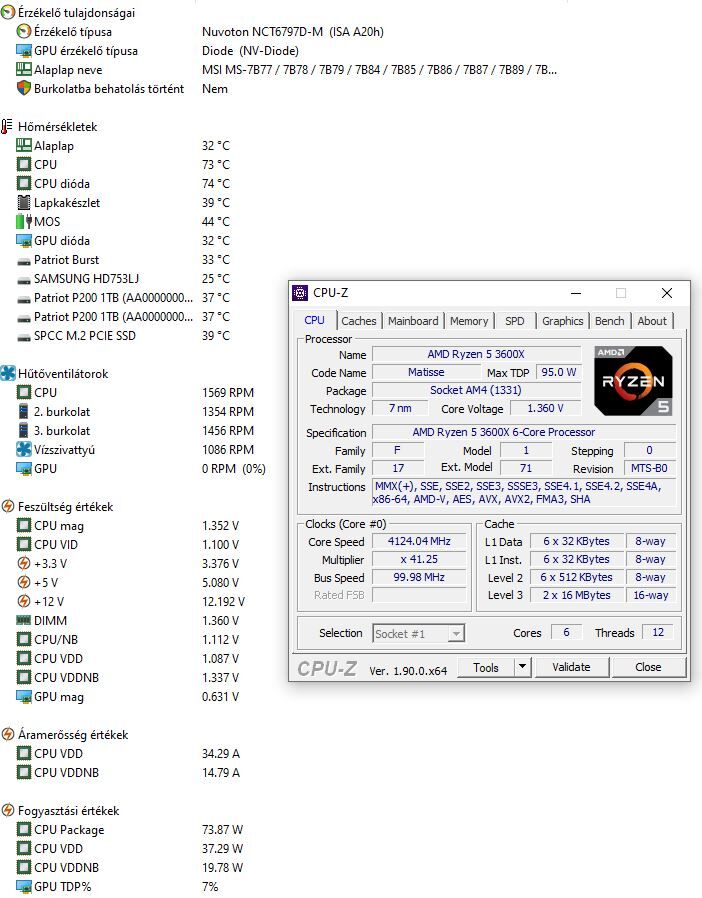702x898 pixels.
Task: Click the Close button in CPU-Z
Action: click(648, 667)
